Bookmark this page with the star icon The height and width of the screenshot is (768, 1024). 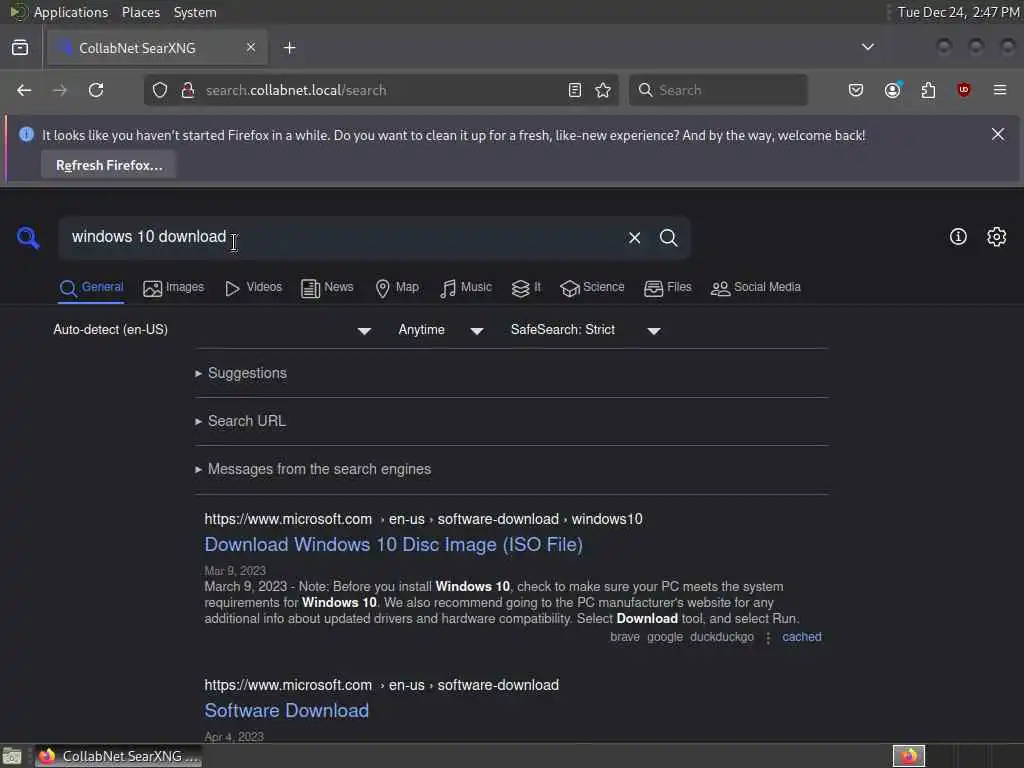point(603,90)
